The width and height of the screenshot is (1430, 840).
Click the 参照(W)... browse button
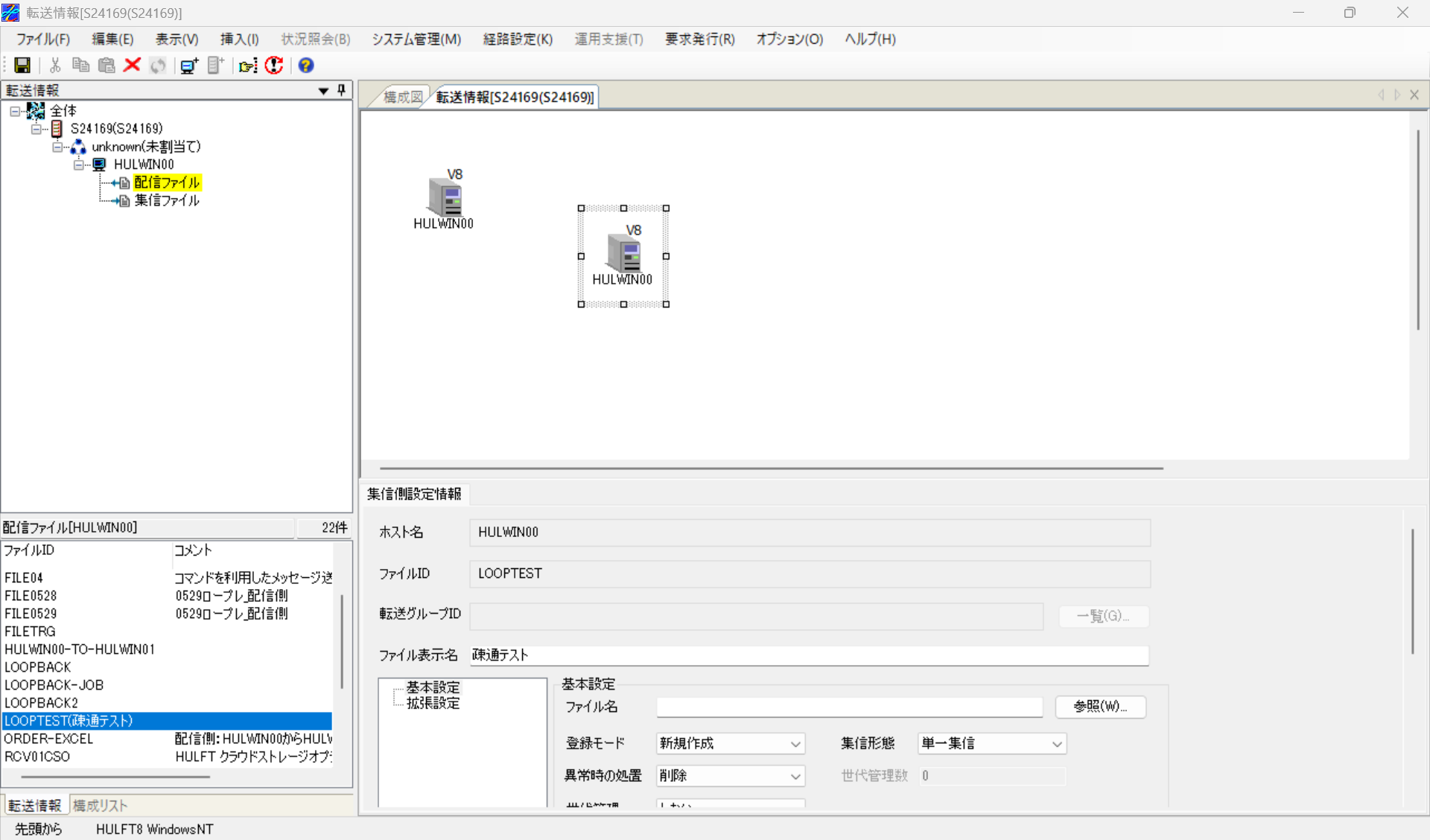[x=1099, y=707]
